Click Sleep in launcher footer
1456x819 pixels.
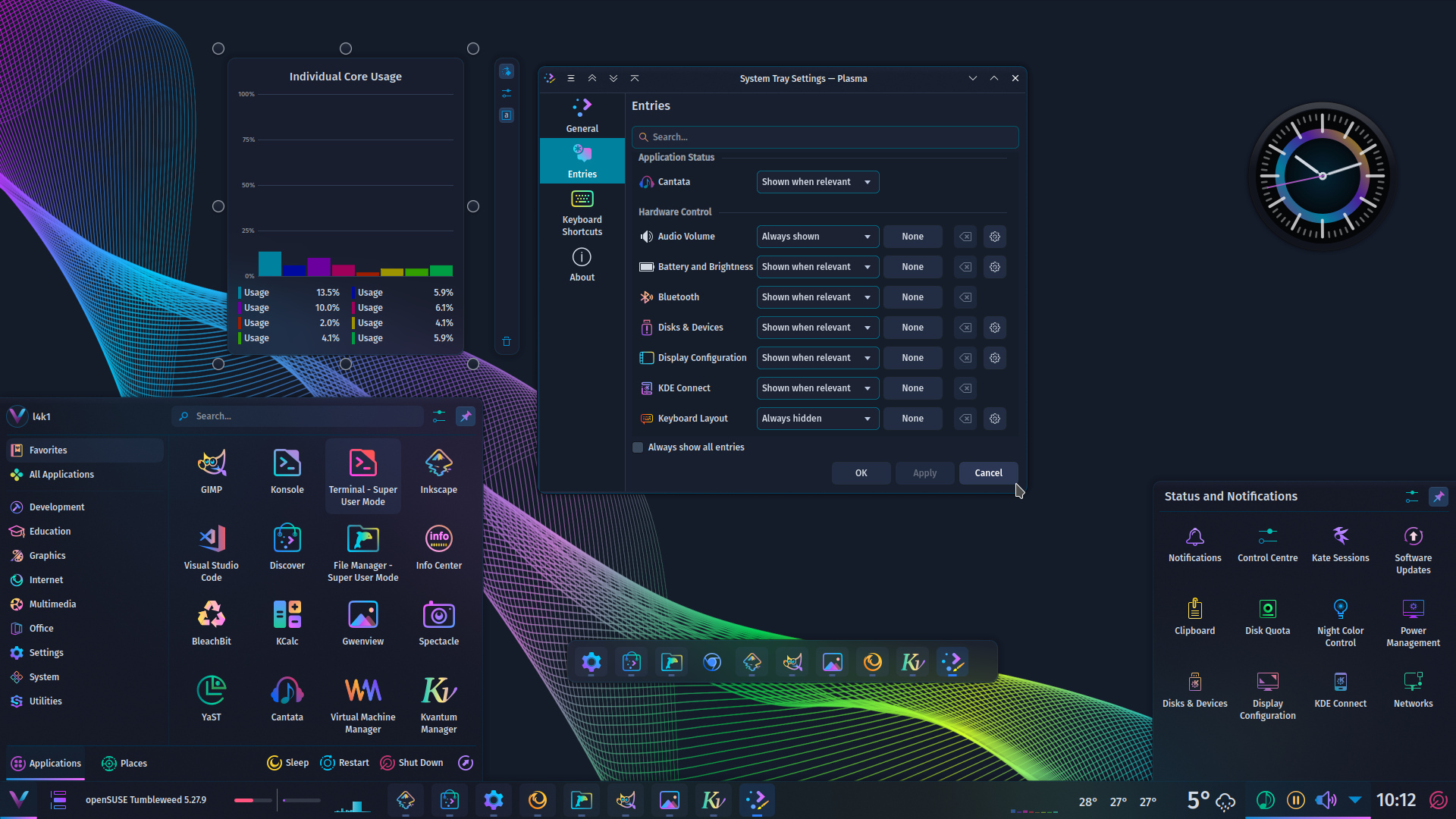[288, 763]
